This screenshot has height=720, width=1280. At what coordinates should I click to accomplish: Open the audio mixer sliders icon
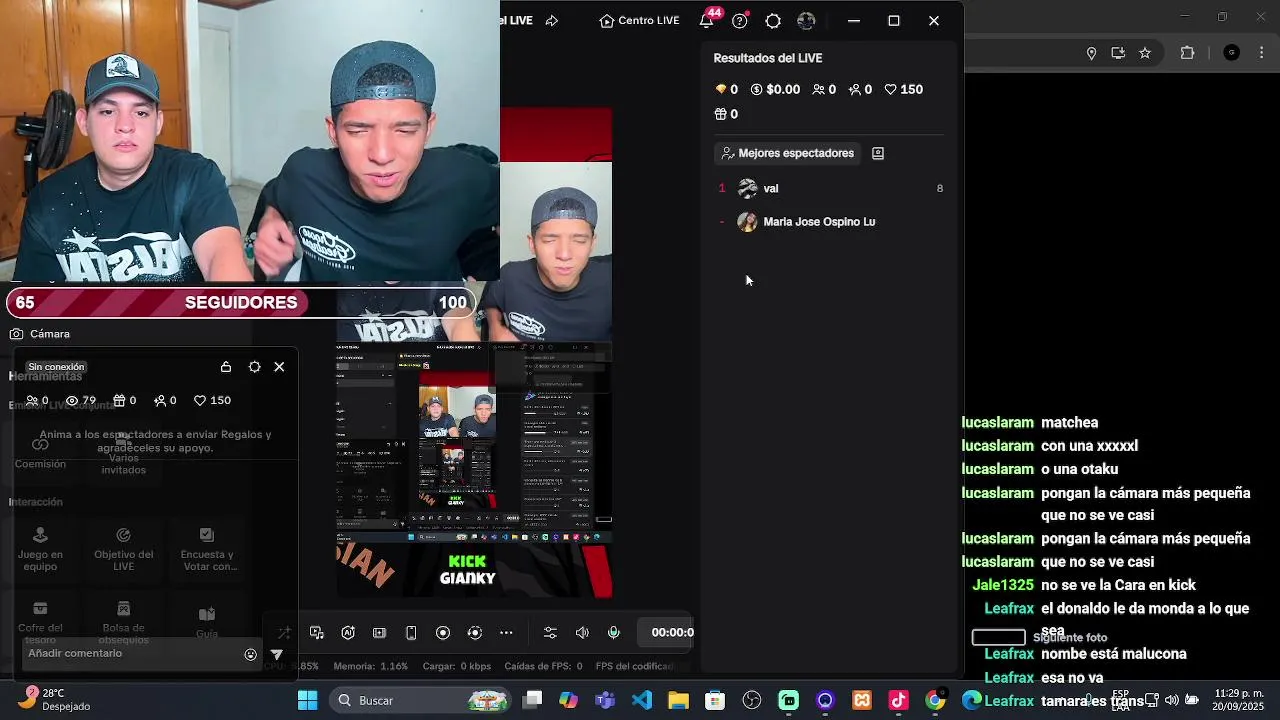pos(550,632)
